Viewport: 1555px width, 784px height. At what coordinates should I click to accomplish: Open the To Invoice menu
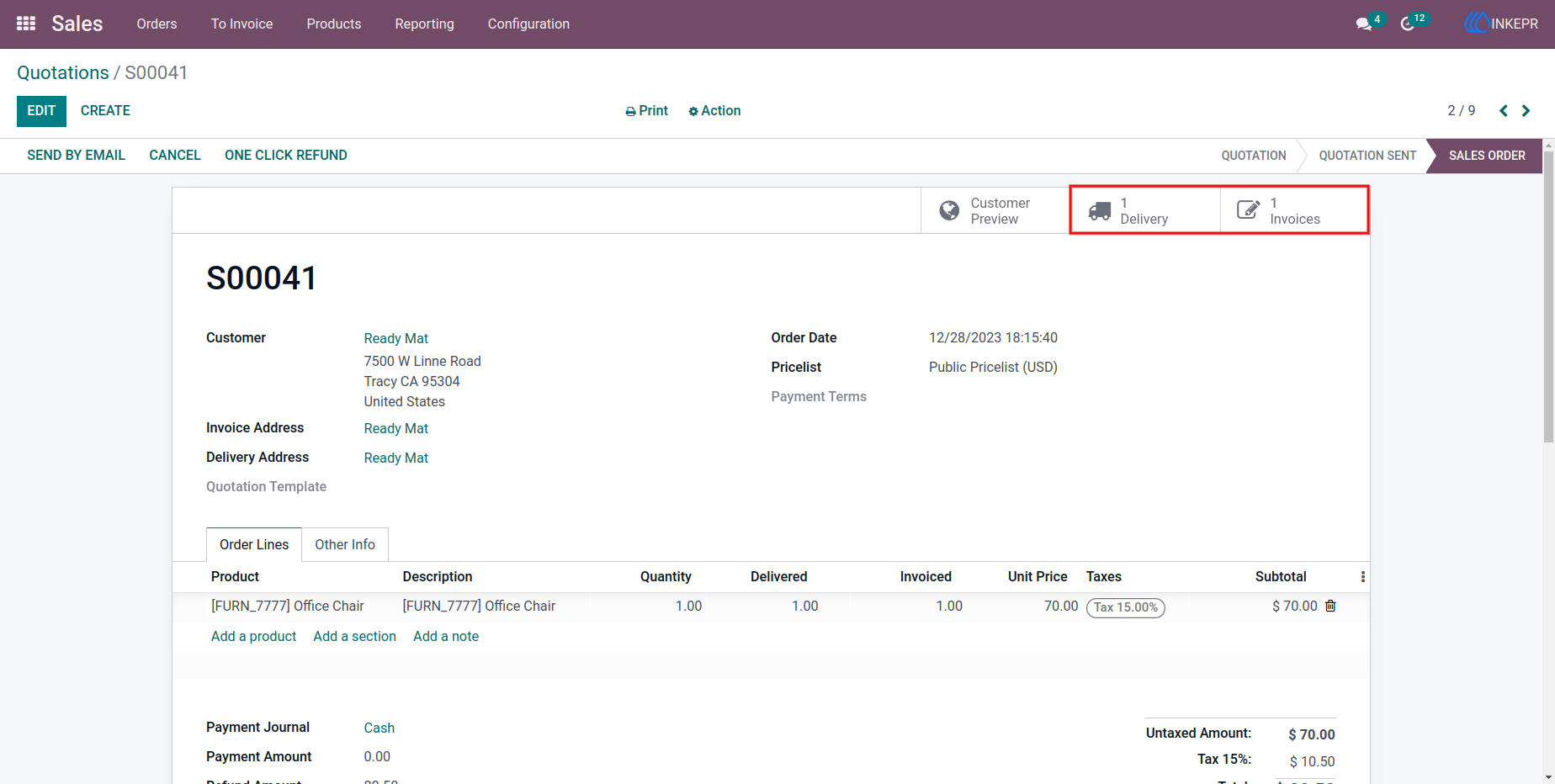point(241,24)
